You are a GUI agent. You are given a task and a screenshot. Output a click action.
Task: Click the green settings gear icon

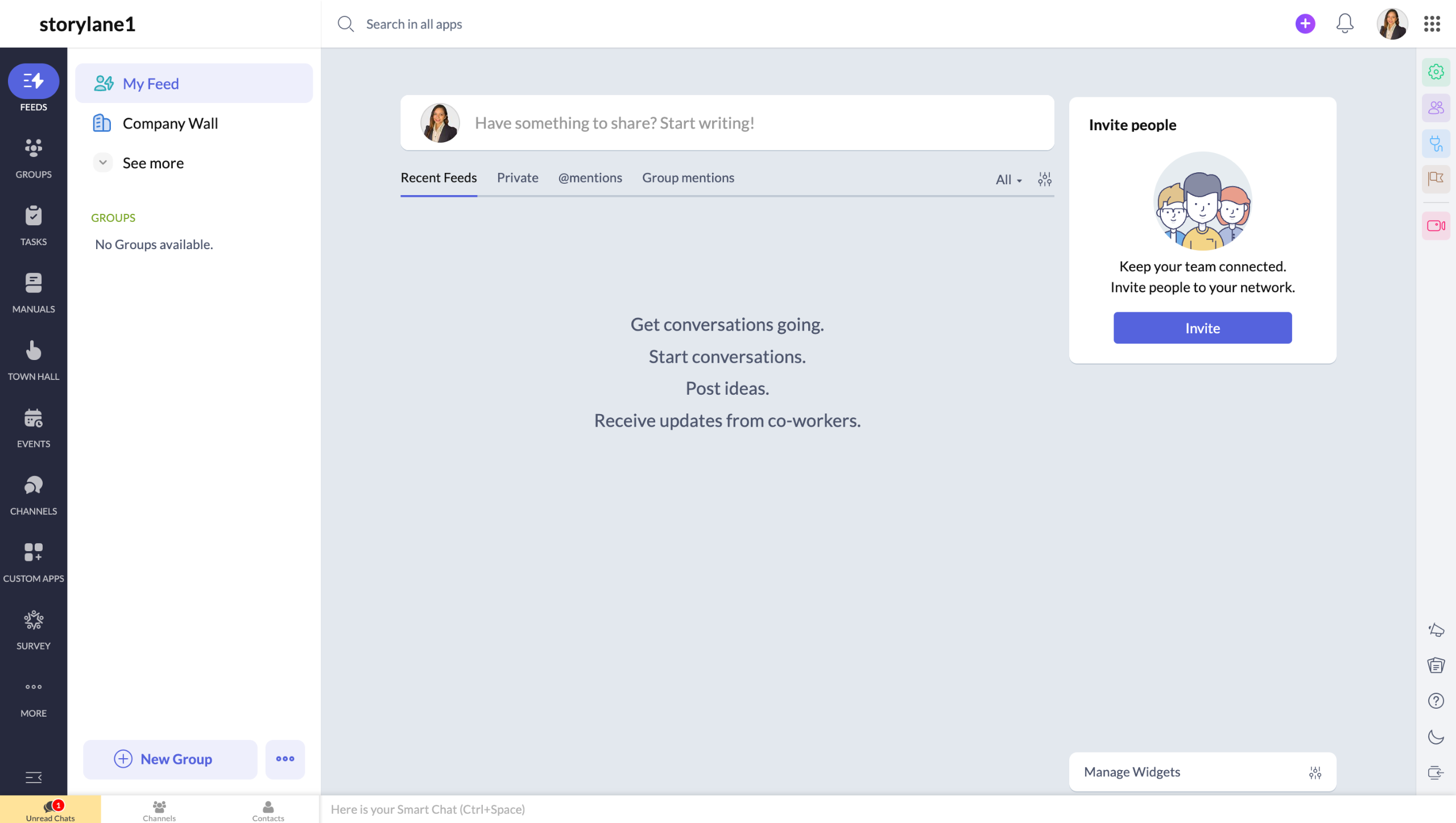point(1436,72)
